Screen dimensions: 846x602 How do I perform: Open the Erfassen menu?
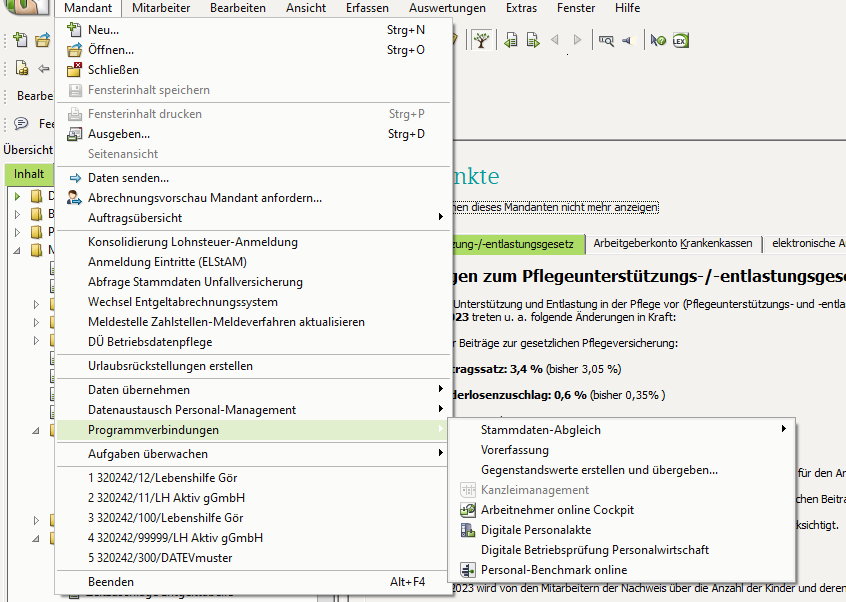[367, 8]
